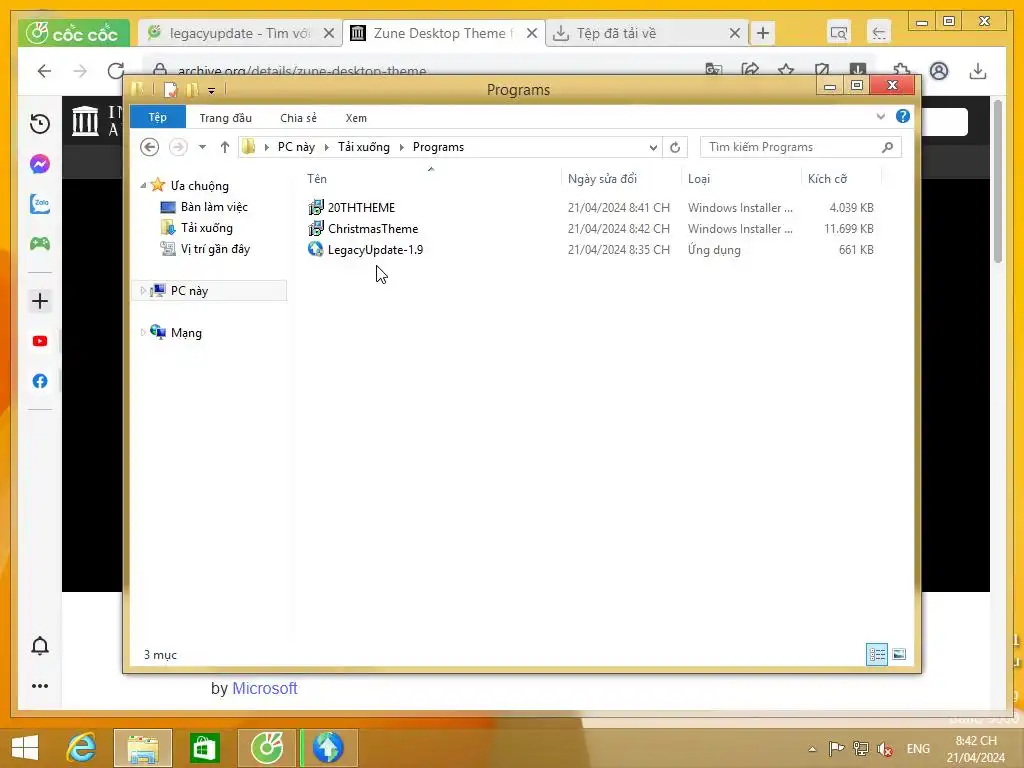
Task: Close the Zune Desktop Theme tab
Action: 532,33
